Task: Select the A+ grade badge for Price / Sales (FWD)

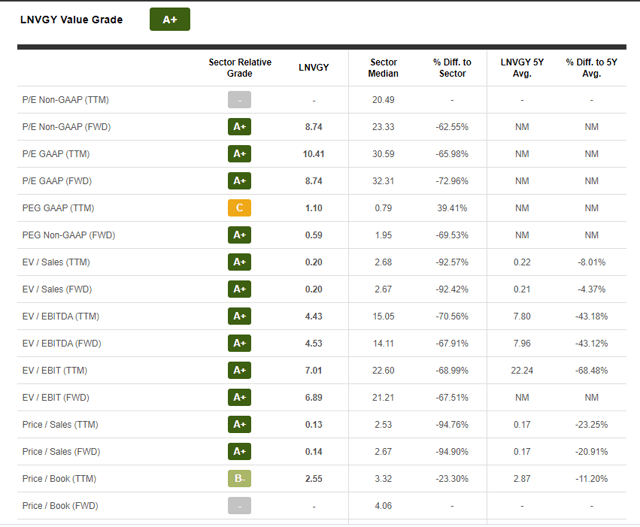Action: (239, 451)
